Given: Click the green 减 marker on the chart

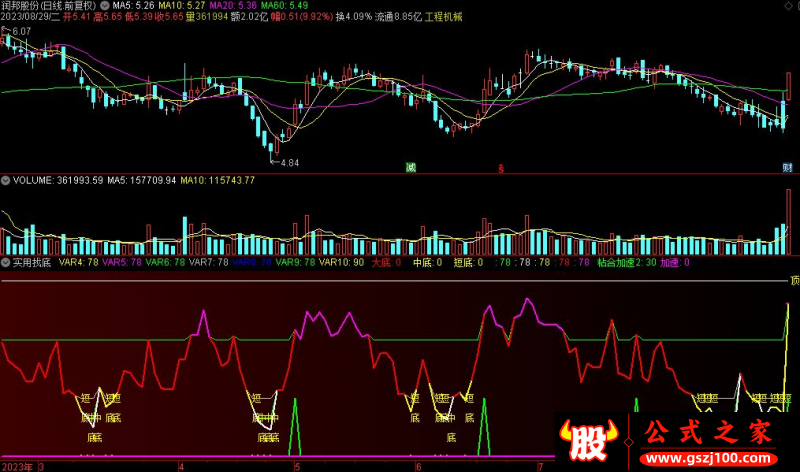Looking at the screenshot, I should pyautogui.click(x=411, y=167).
